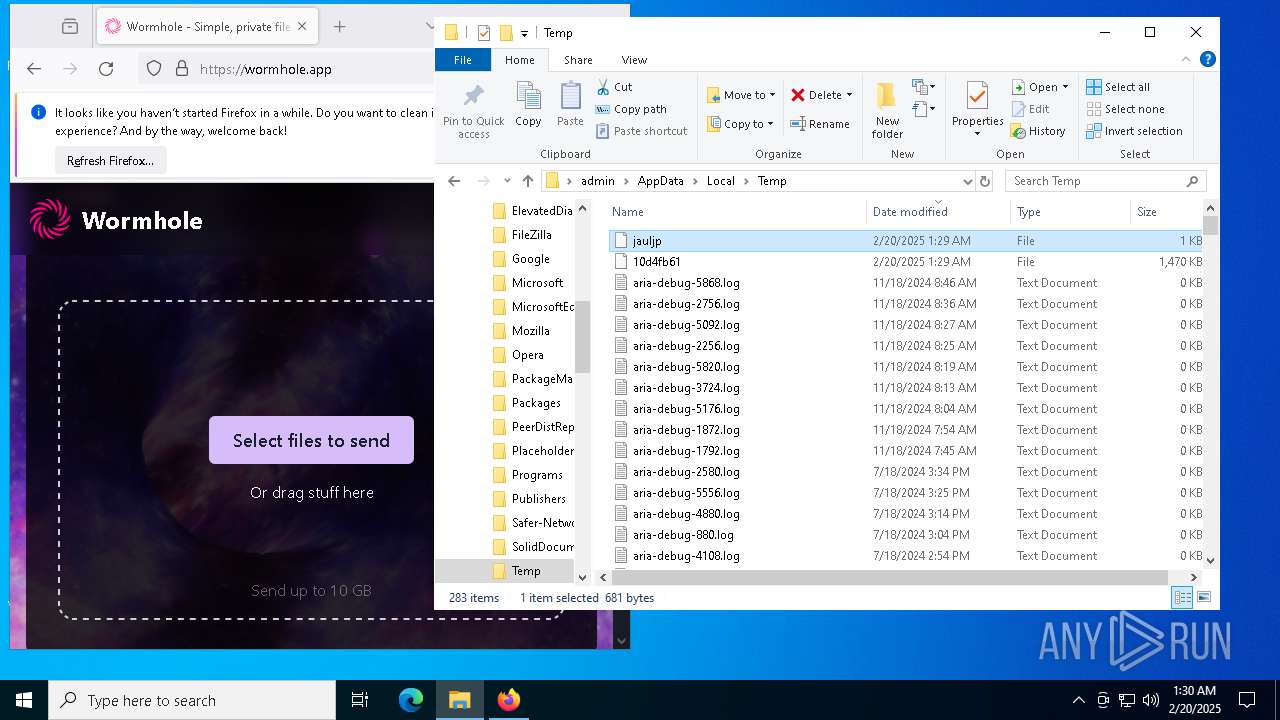Expand the Properties dropdown arrow
The image size is (1280, 720).
coord(977,134)
